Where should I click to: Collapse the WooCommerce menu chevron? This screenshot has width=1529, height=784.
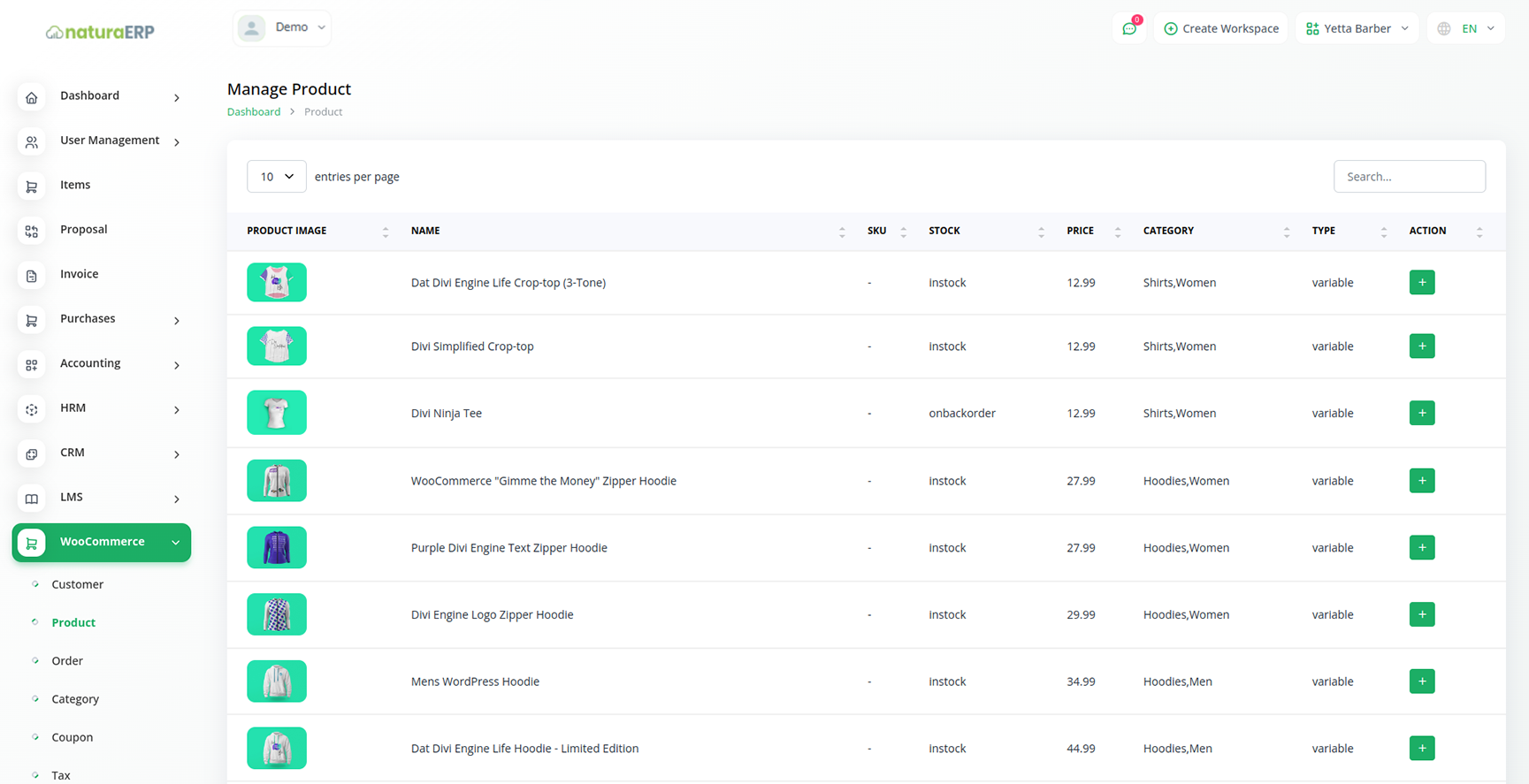(x=176, y=543)
